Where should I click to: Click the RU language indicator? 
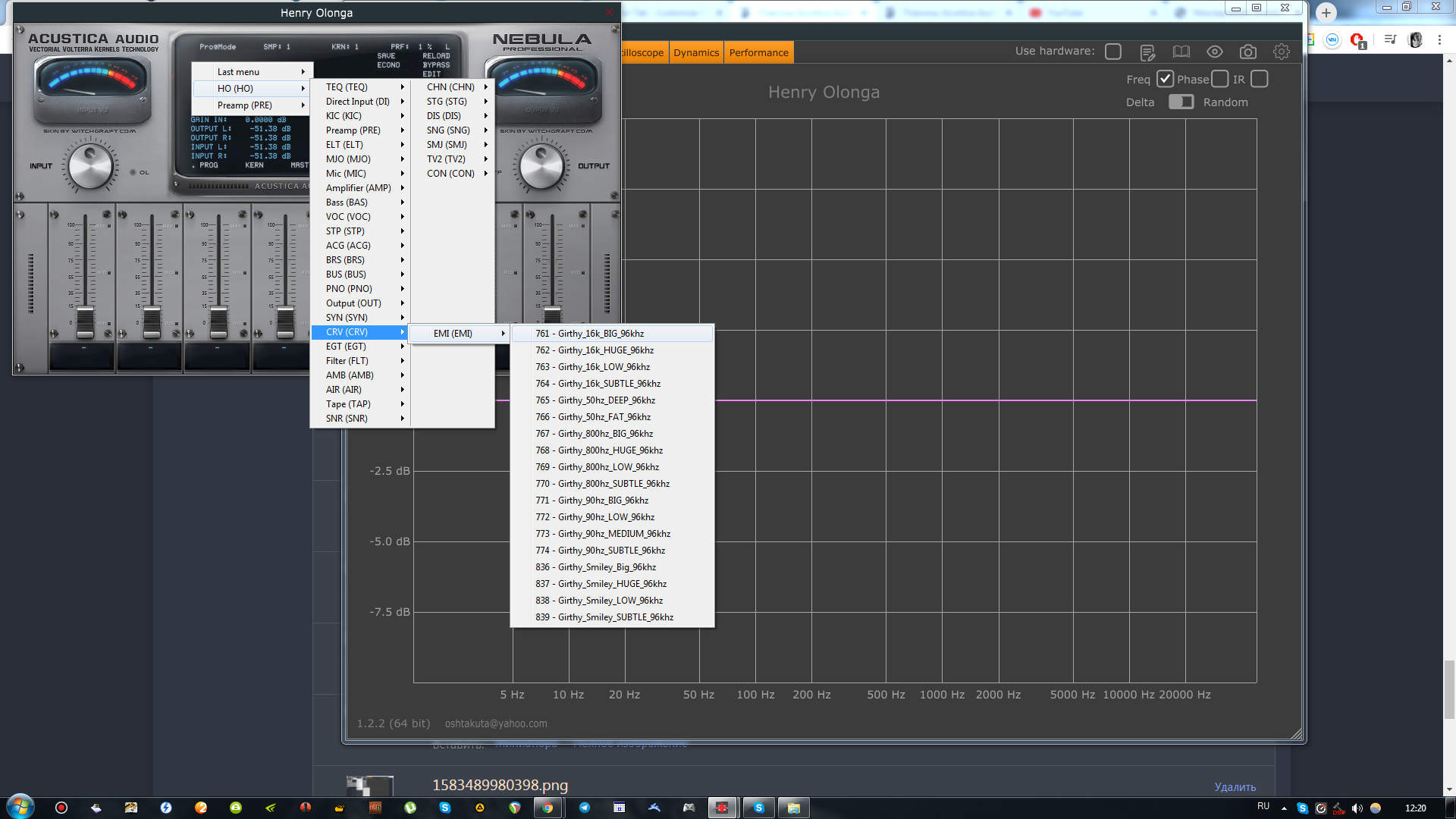(x=1263, y=806)
